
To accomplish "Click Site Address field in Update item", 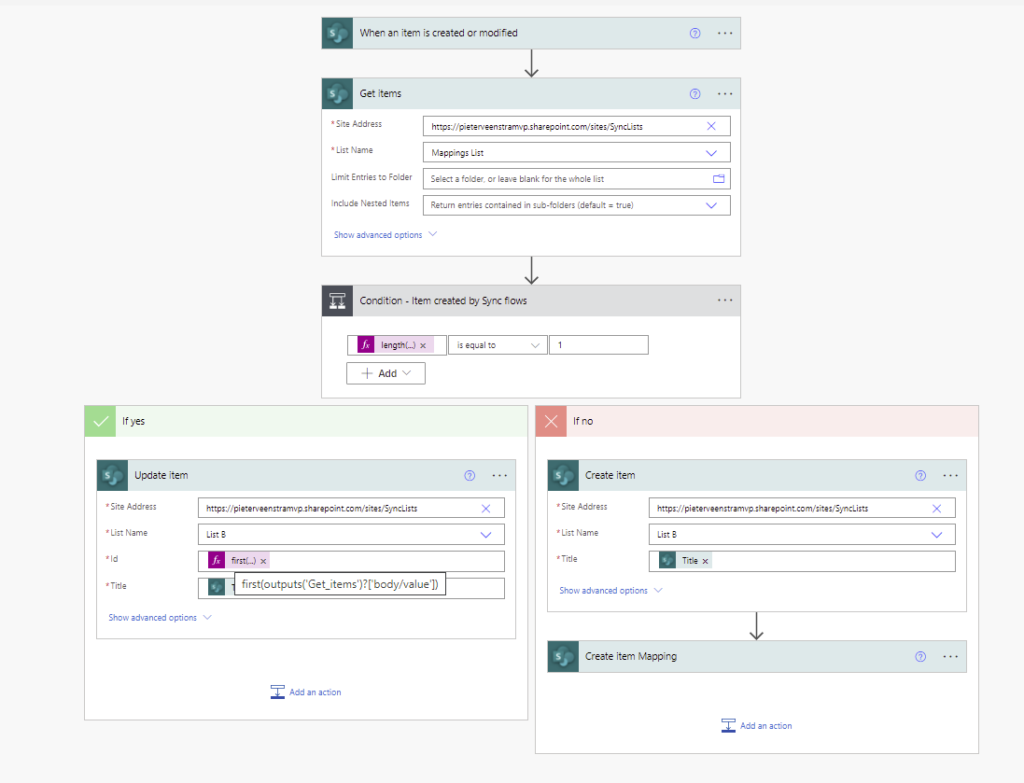I will click(x=351, y=508).
